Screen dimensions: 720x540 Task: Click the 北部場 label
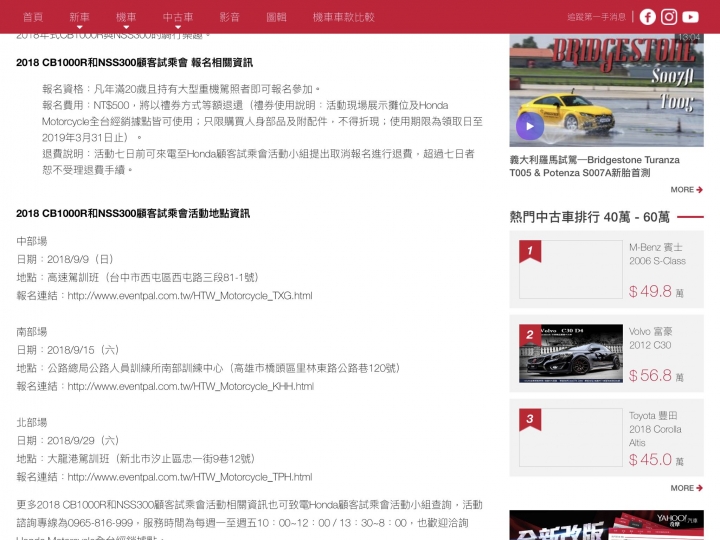[32, 422]
